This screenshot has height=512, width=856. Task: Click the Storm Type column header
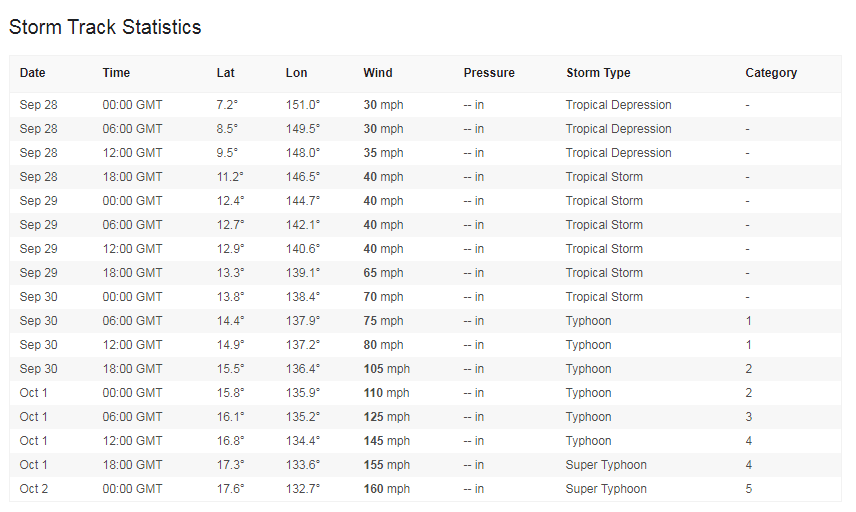click(598, 73)
